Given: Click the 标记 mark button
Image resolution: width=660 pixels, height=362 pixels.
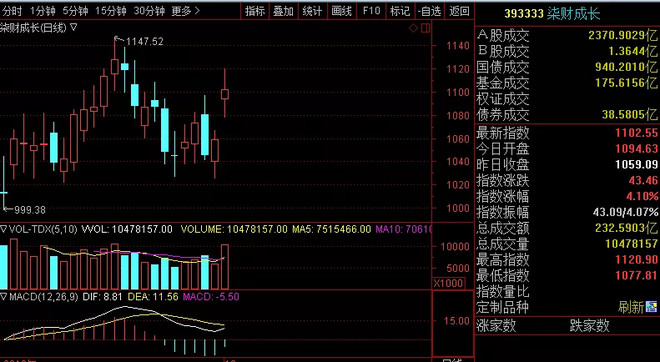Looking at the screenshot, I should click(x=400, y=11).
